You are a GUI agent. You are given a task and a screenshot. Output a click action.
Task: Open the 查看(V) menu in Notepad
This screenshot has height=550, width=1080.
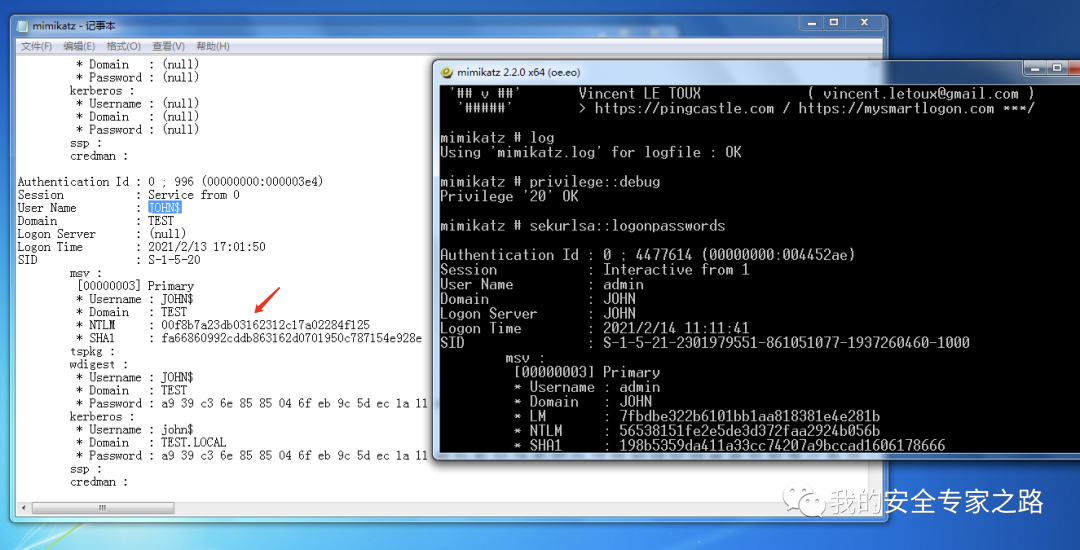(x=168, y=46)
